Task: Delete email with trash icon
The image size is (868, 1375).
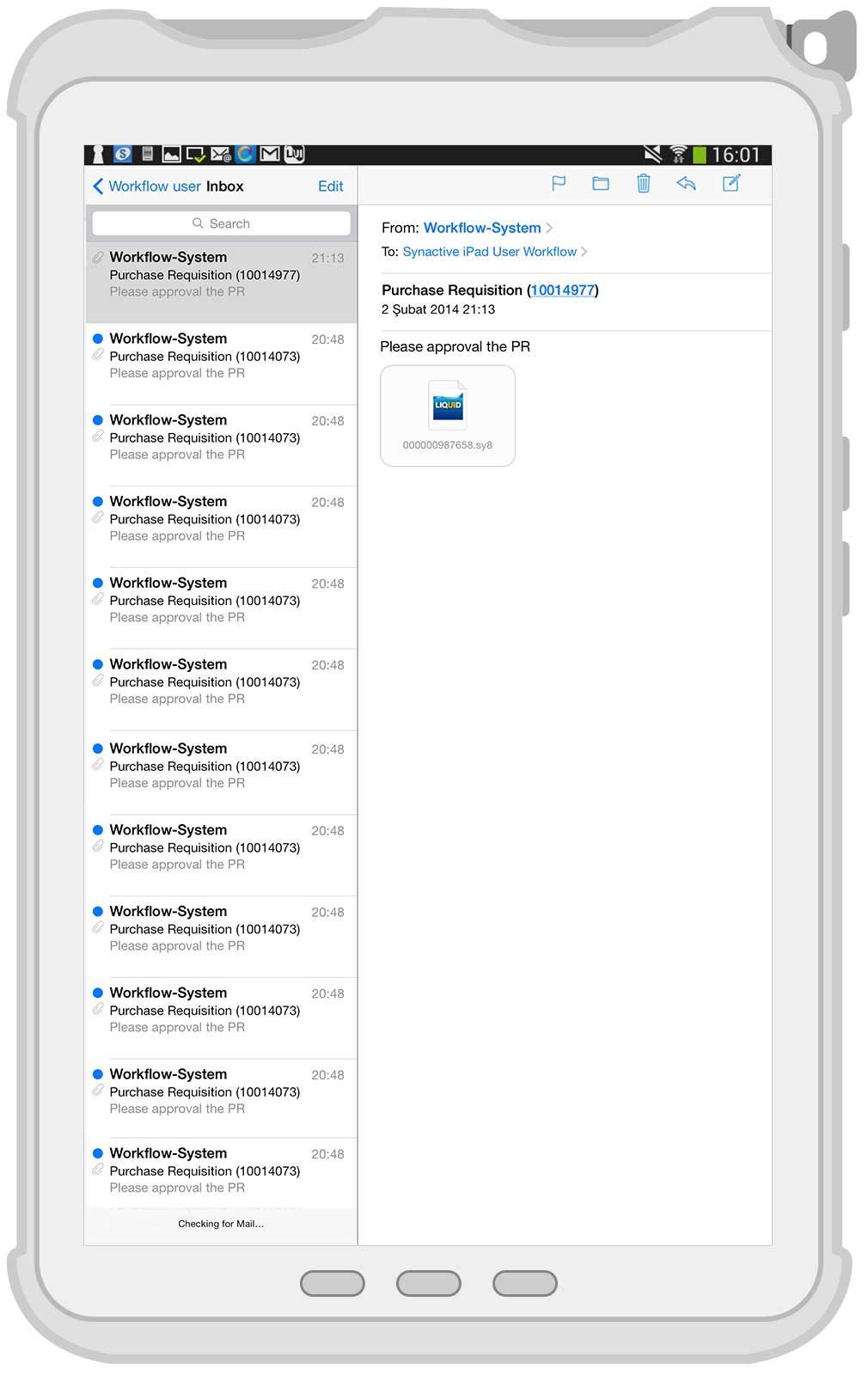Action: coord(643,183)
